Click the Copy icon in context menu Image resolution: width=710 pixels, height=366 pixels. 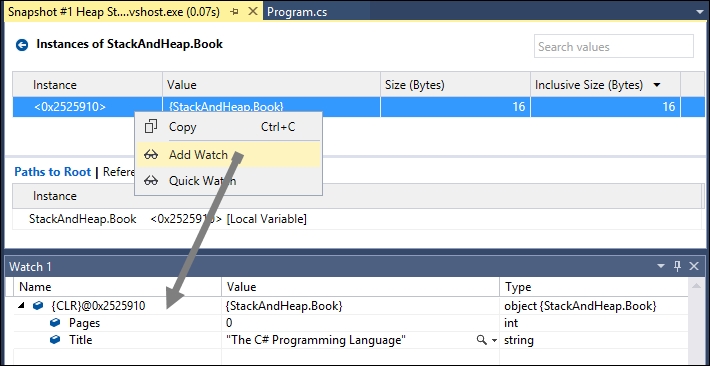(151, 126)
